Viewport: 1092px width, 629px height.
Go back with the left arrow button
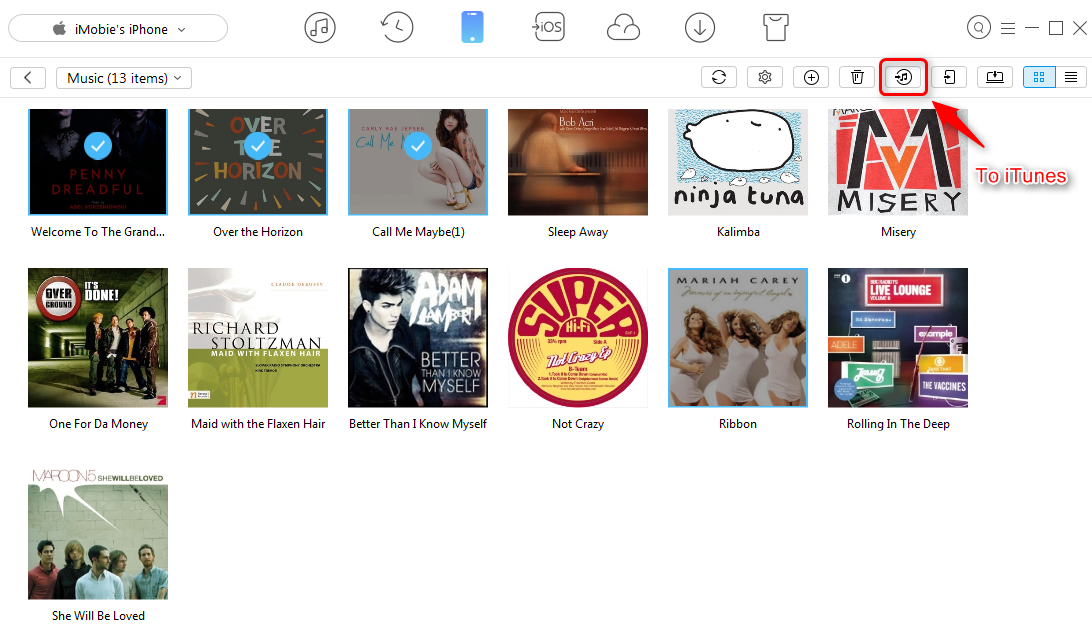[x=28, y=77]
